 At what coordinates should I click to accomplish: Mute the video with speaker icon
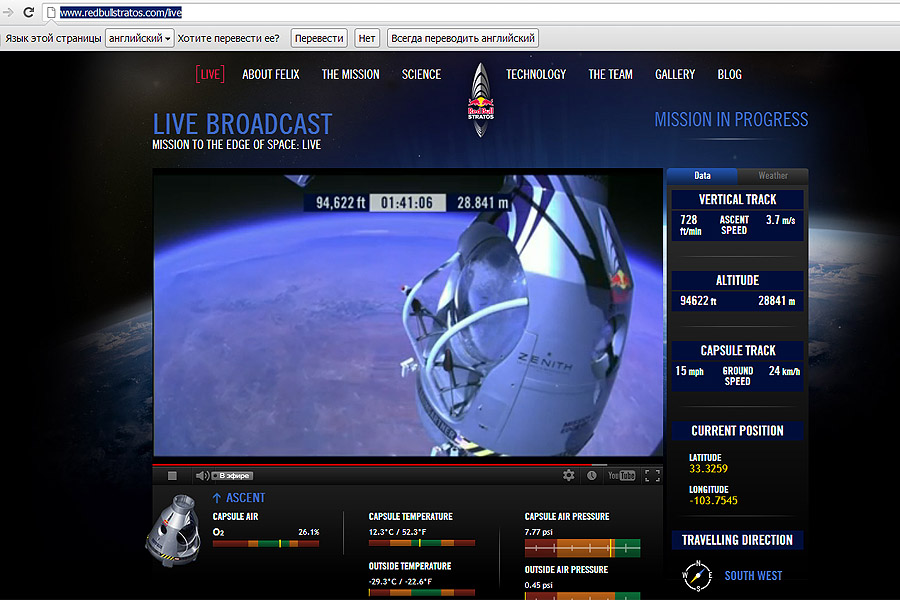(x=202, y=475)
